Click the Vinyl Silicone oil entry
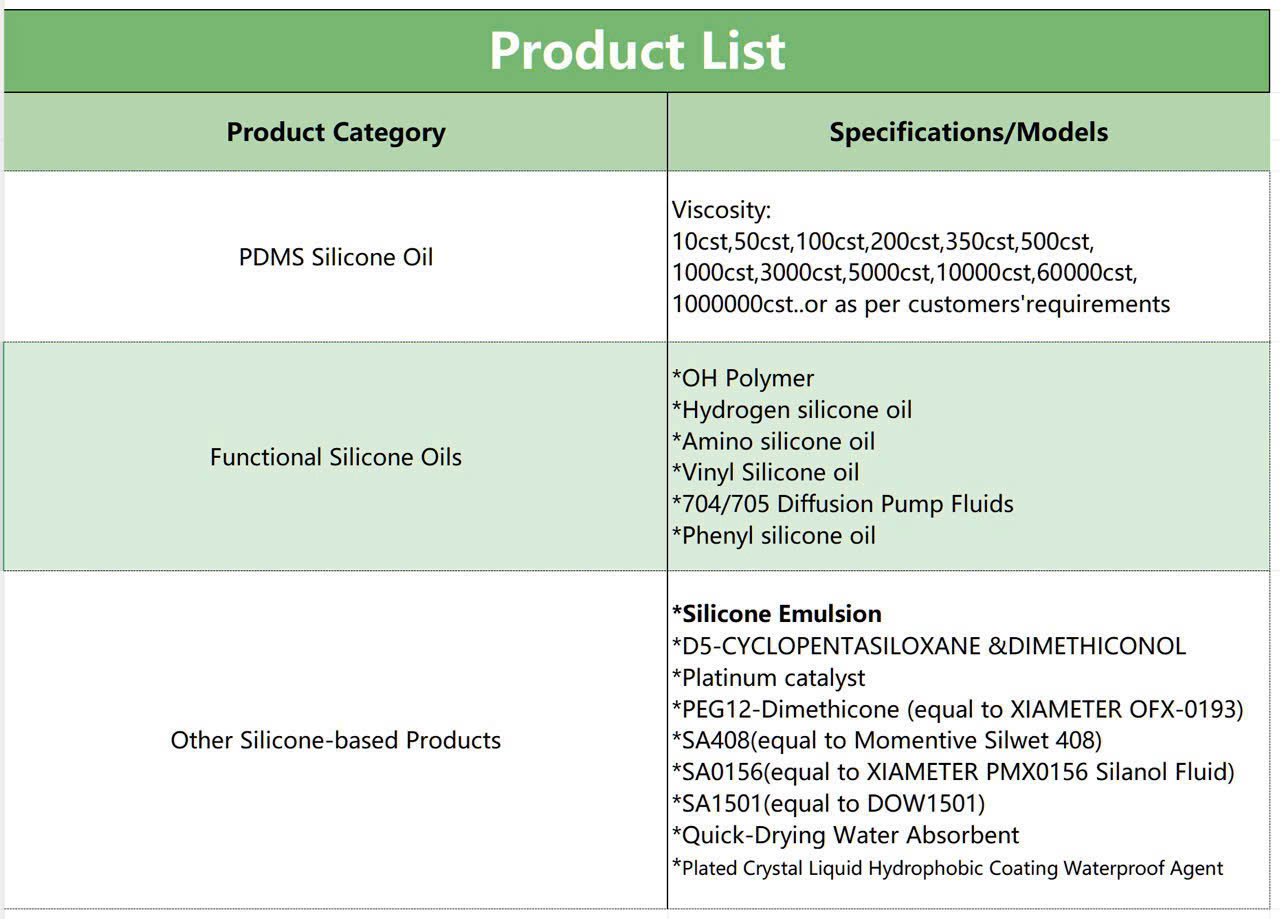 coord(766,472)
